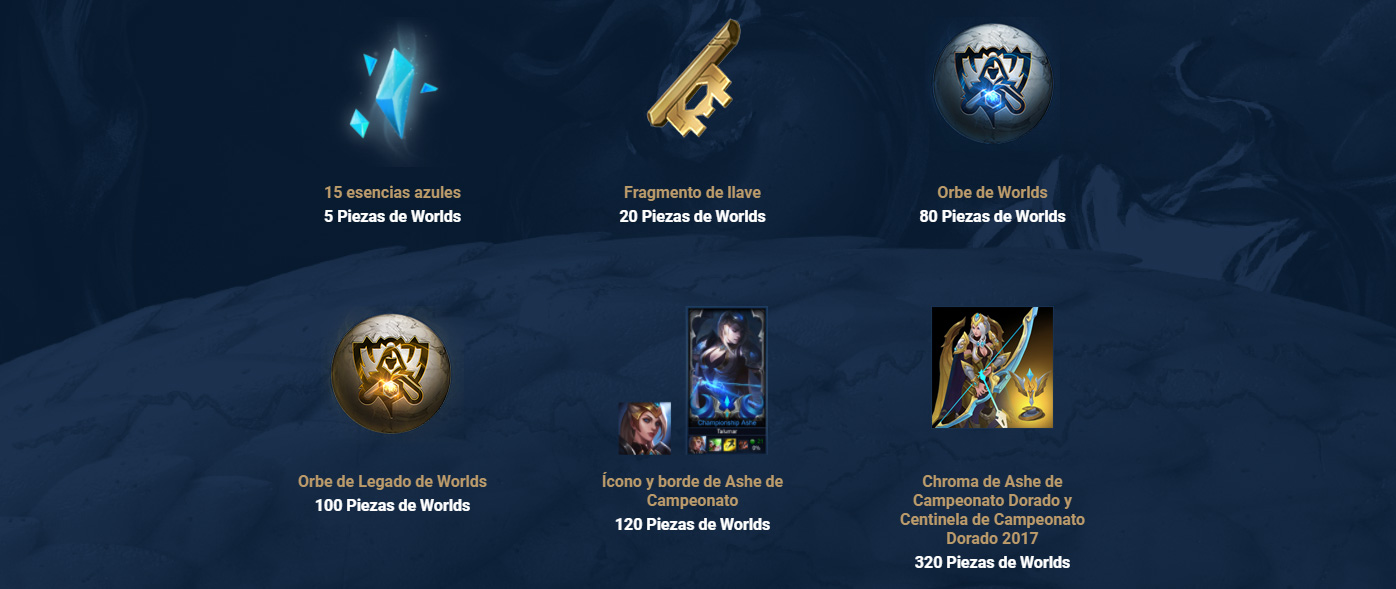
Task: Select 'Chroma de Ashe de Campeonato Dorado' text
Action: [992, 491]
